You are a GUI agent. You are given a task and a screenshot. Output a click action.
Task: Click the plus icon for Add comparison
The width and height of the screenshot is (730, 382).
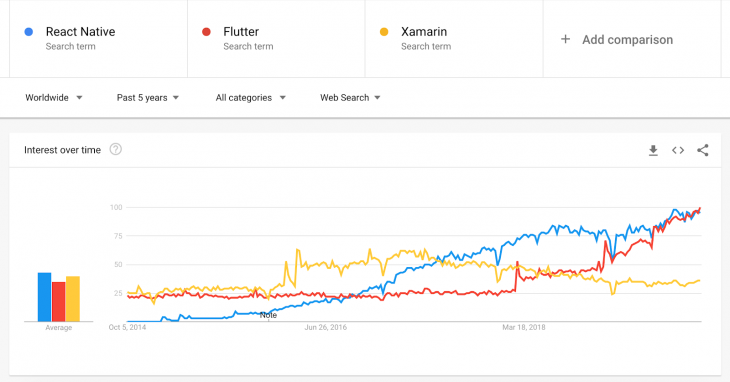coord(565,39)
